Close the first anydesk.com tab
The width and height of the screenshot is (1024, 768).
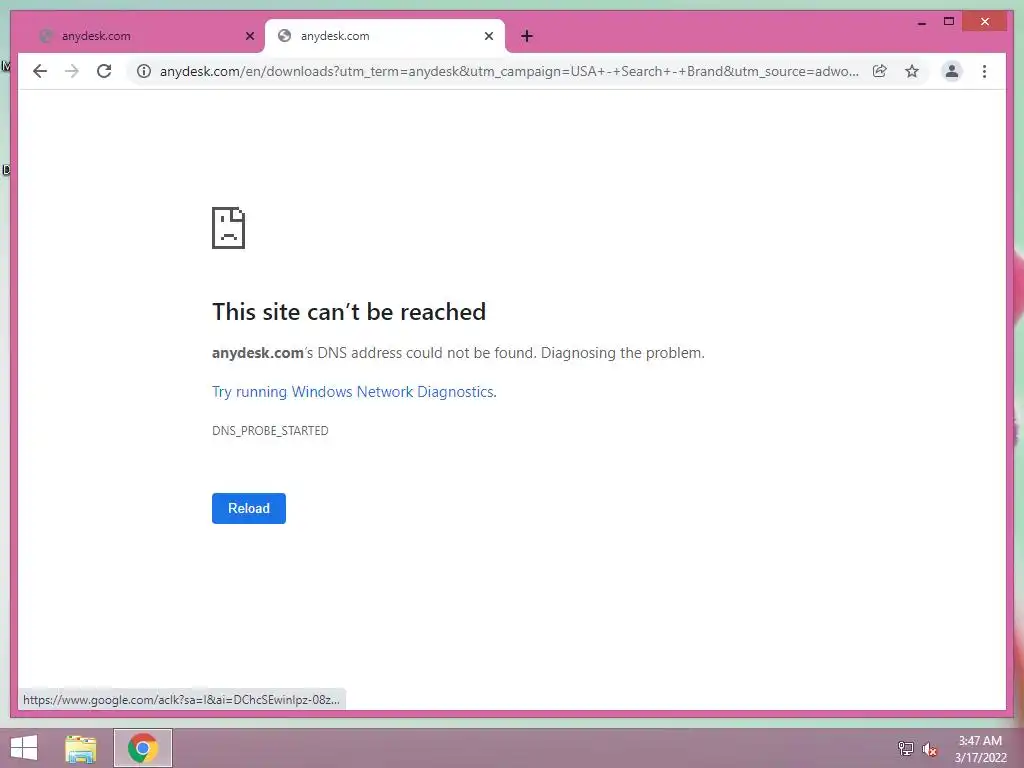coord(249,37)
